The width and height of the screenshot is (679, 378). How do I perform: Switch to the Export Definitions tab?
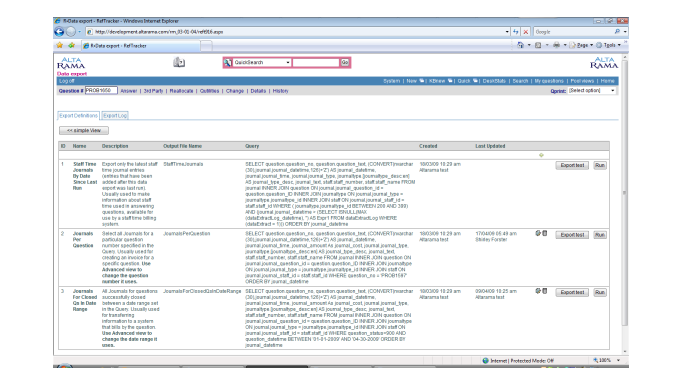pos(78,116)
